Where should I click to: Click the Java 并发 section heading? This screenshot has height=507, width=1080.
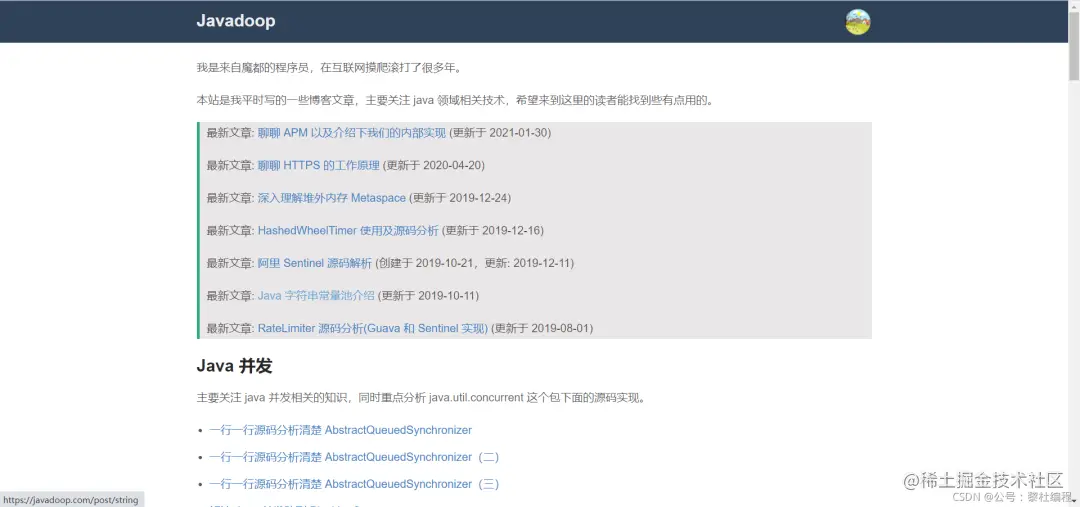pos(234,366)
